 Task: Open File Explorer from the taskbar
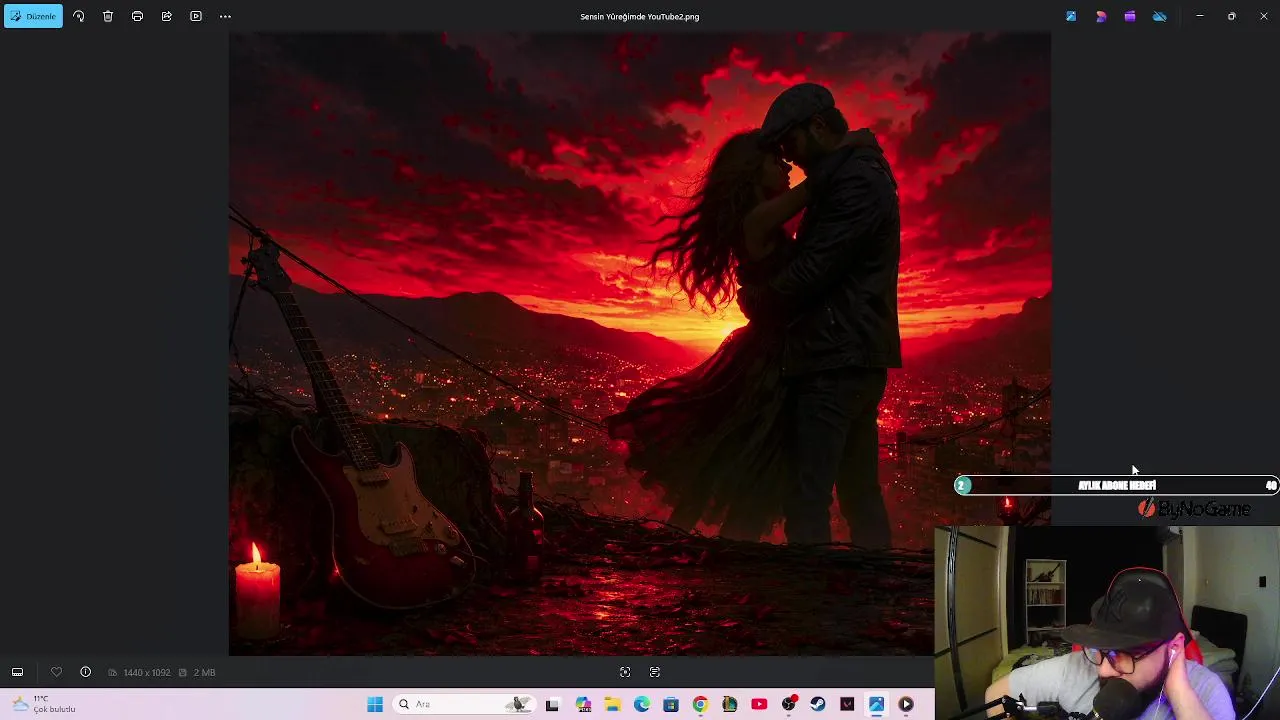[612, 704]
